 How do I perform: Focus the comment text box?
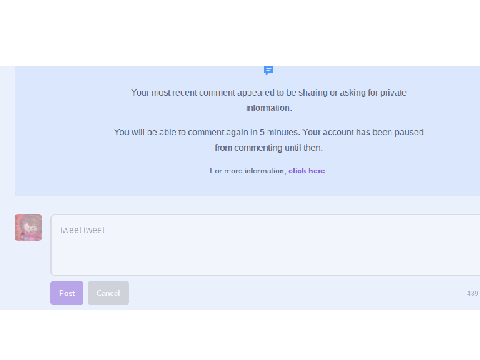coord(265,245)
